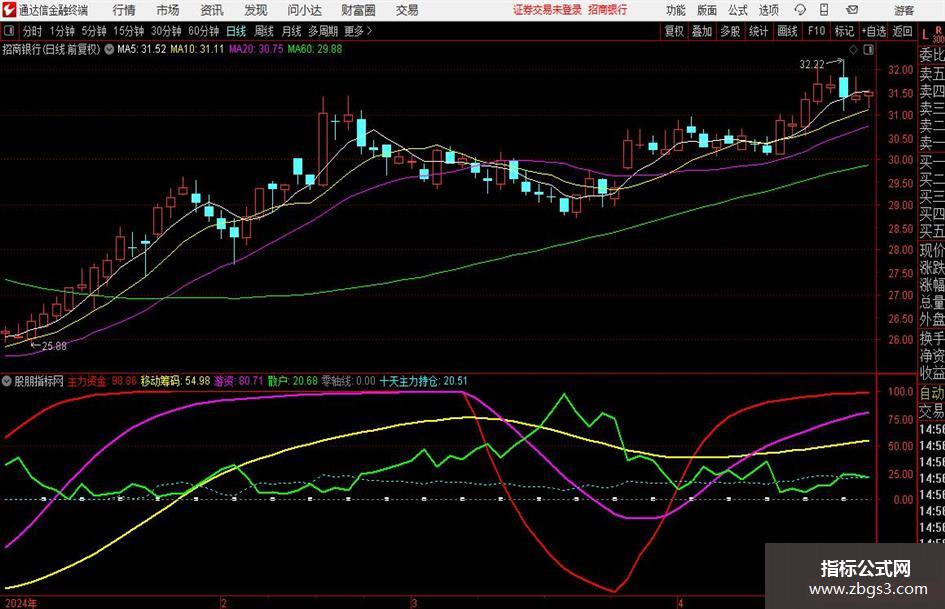Viewport: 945px width, 609px height.
Task: Expand the 股朋指标网 indicator dropdown
Action: (x=7, y=381)
